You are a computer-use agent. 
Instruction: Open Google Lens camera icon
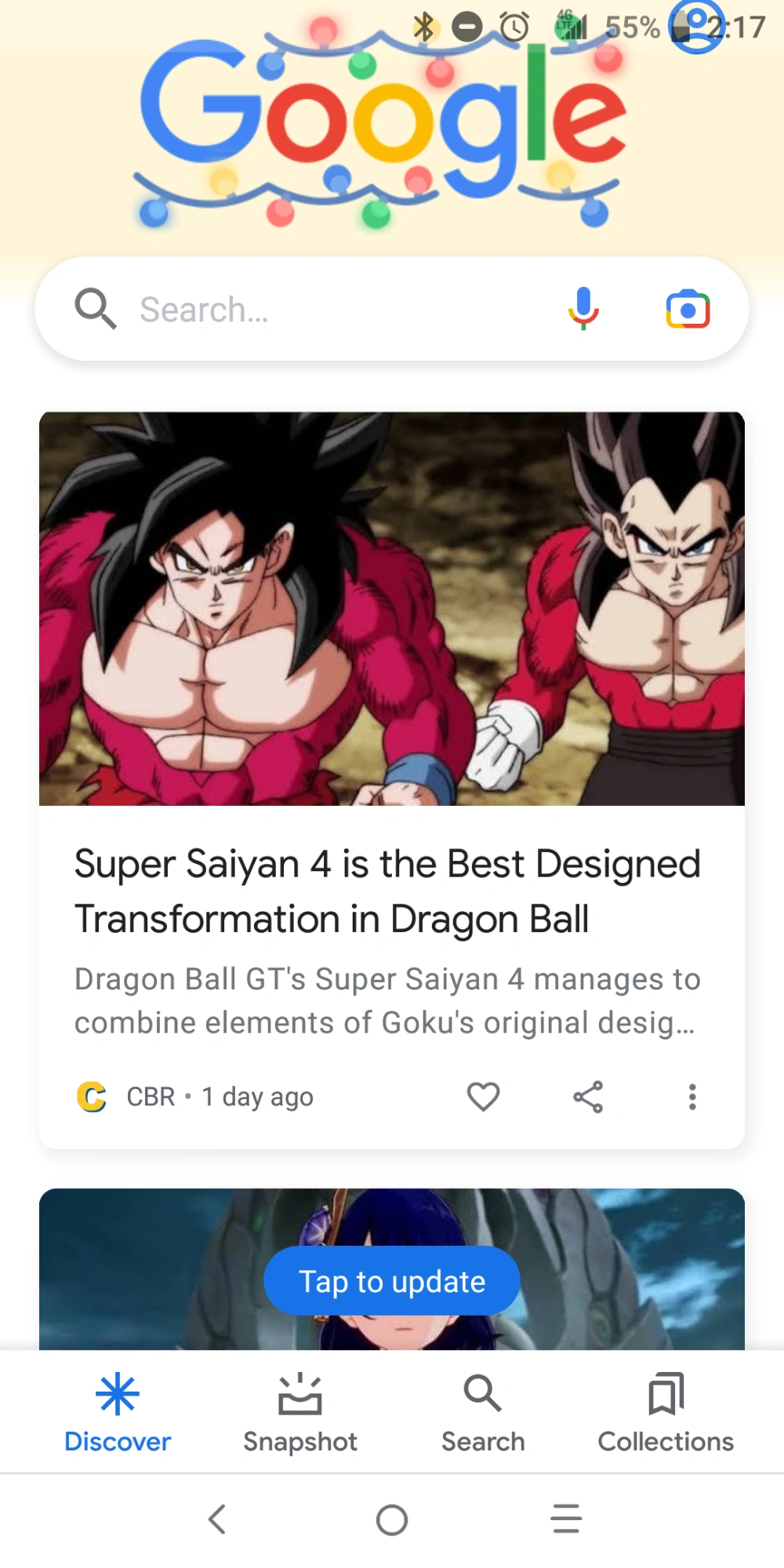click(x=688, y=309)
